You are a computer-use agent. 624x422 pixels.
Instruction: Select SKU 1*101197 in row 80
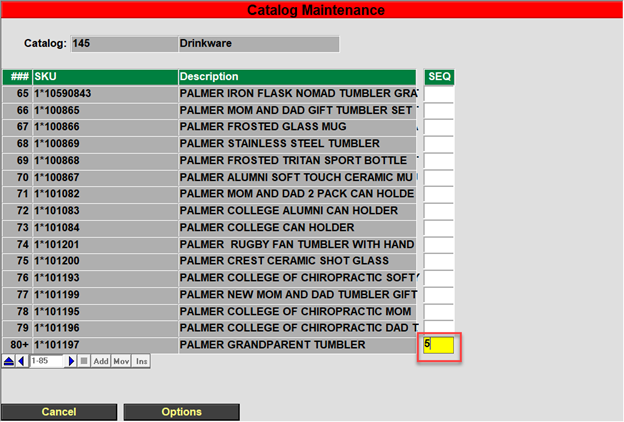point(104,346)
